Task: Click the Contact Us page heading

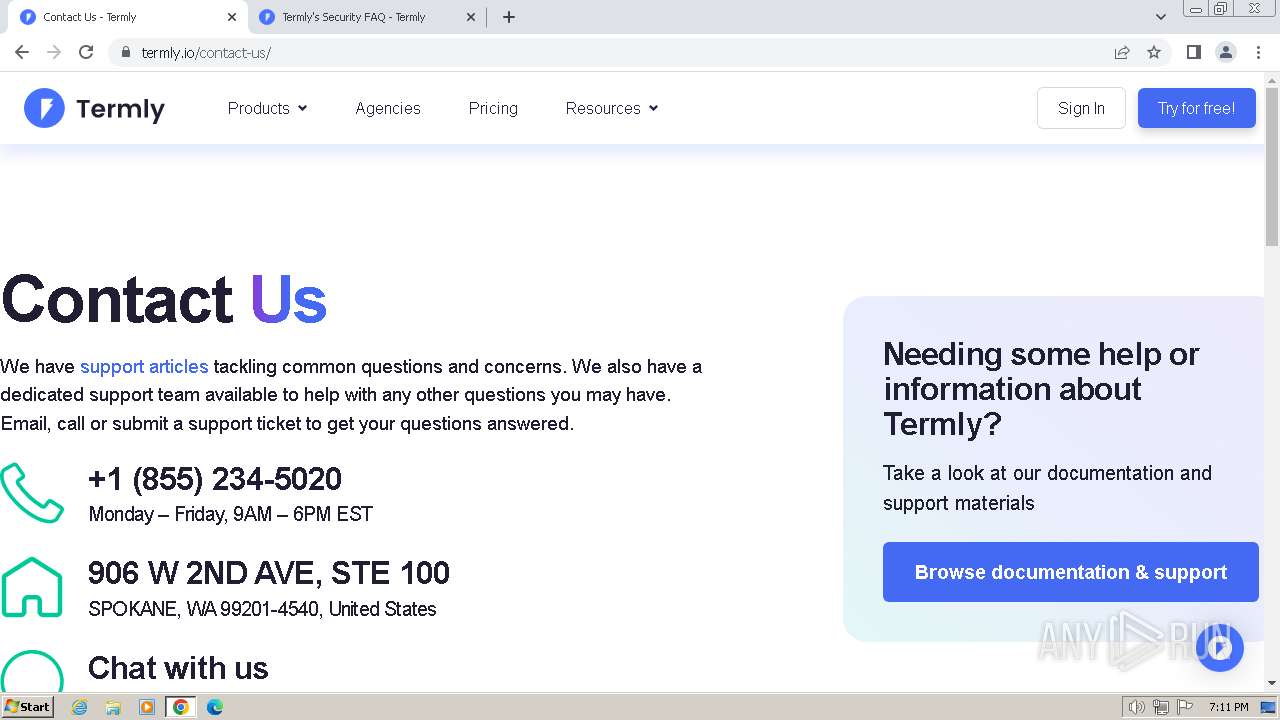Action: [x=164, y=299]
